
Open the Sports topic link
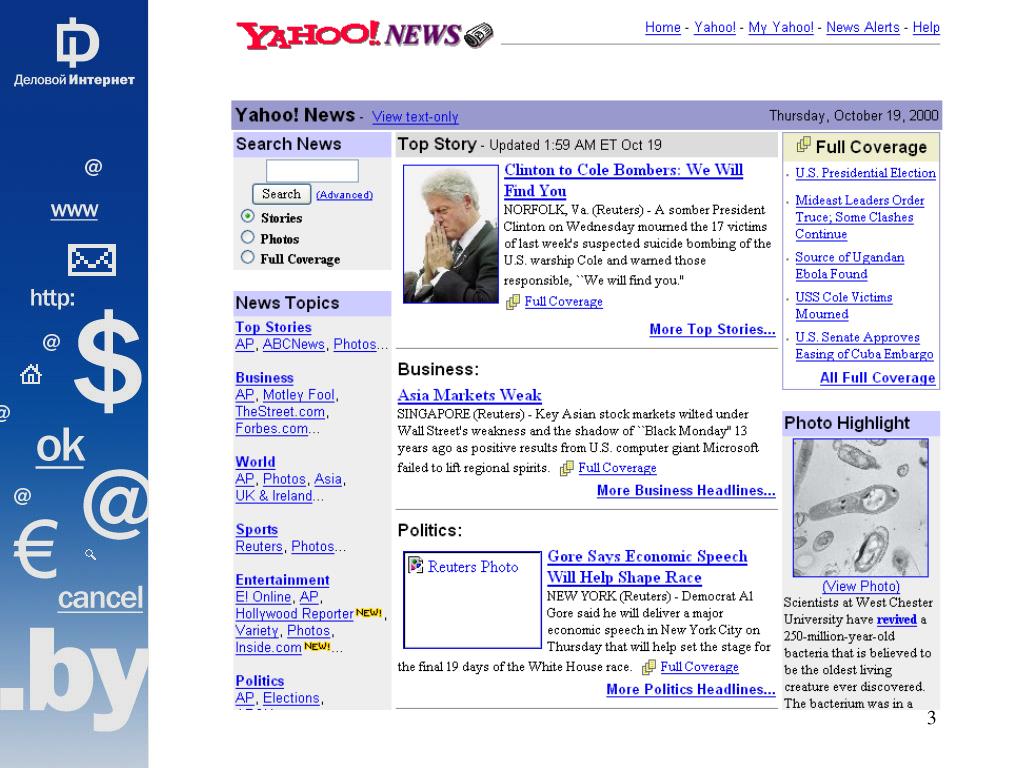coord(257,530)
